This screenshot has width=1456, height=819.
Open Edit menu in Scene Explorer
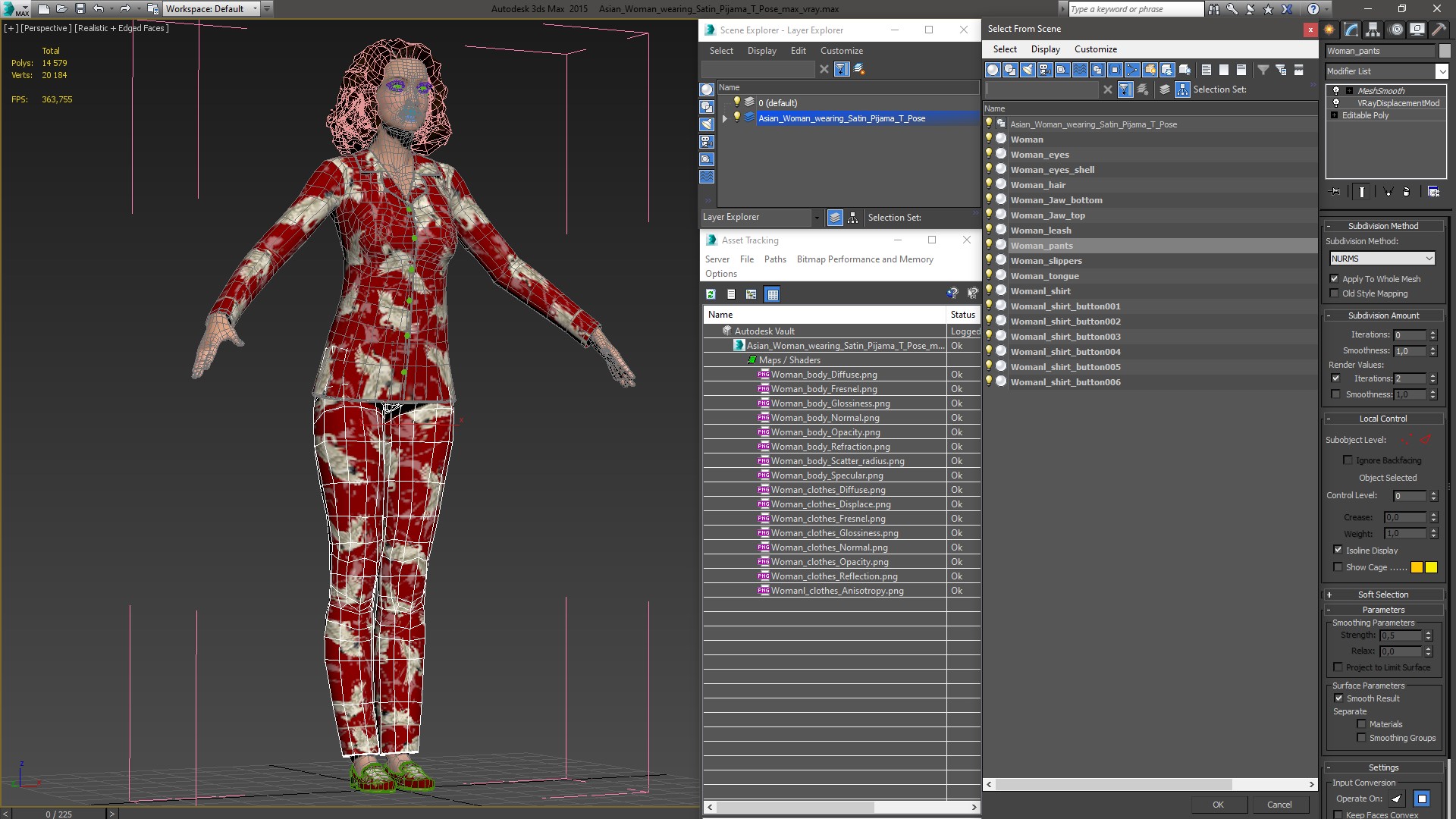pos(798,51)
